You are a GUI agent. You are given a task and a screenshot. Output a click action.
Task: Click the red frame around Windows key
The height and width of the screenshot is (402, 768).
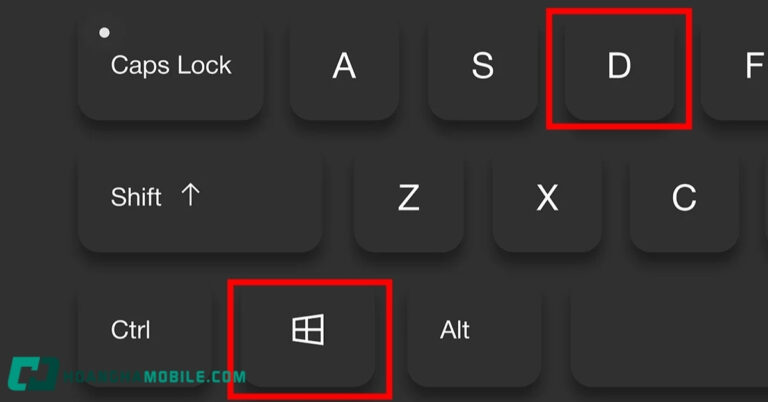[x=310, y=339]
